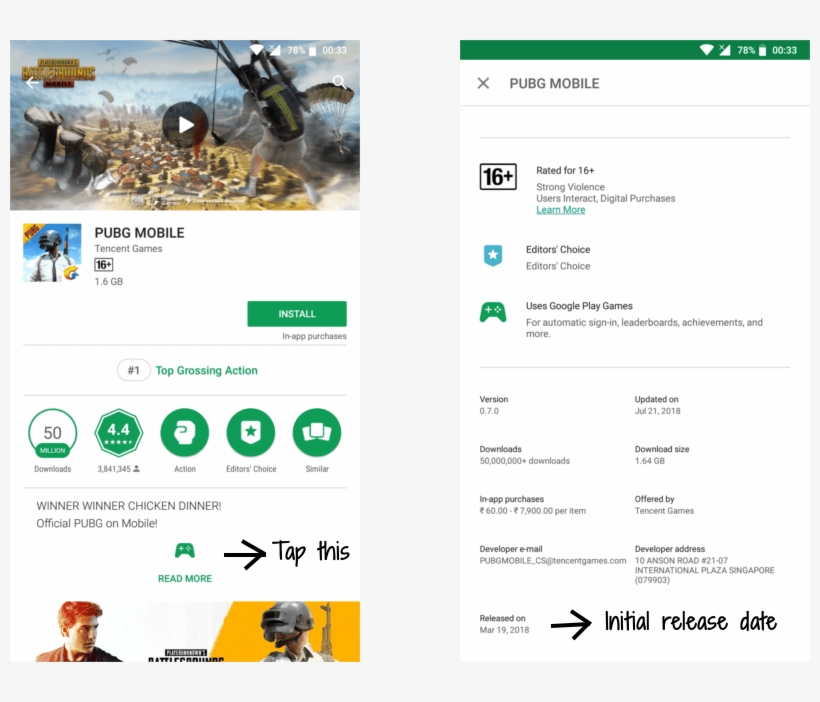Tap the "Mar 19, 2018" release date
The height and width of the screenshot is (702, 820).
[x=504, y=630]
